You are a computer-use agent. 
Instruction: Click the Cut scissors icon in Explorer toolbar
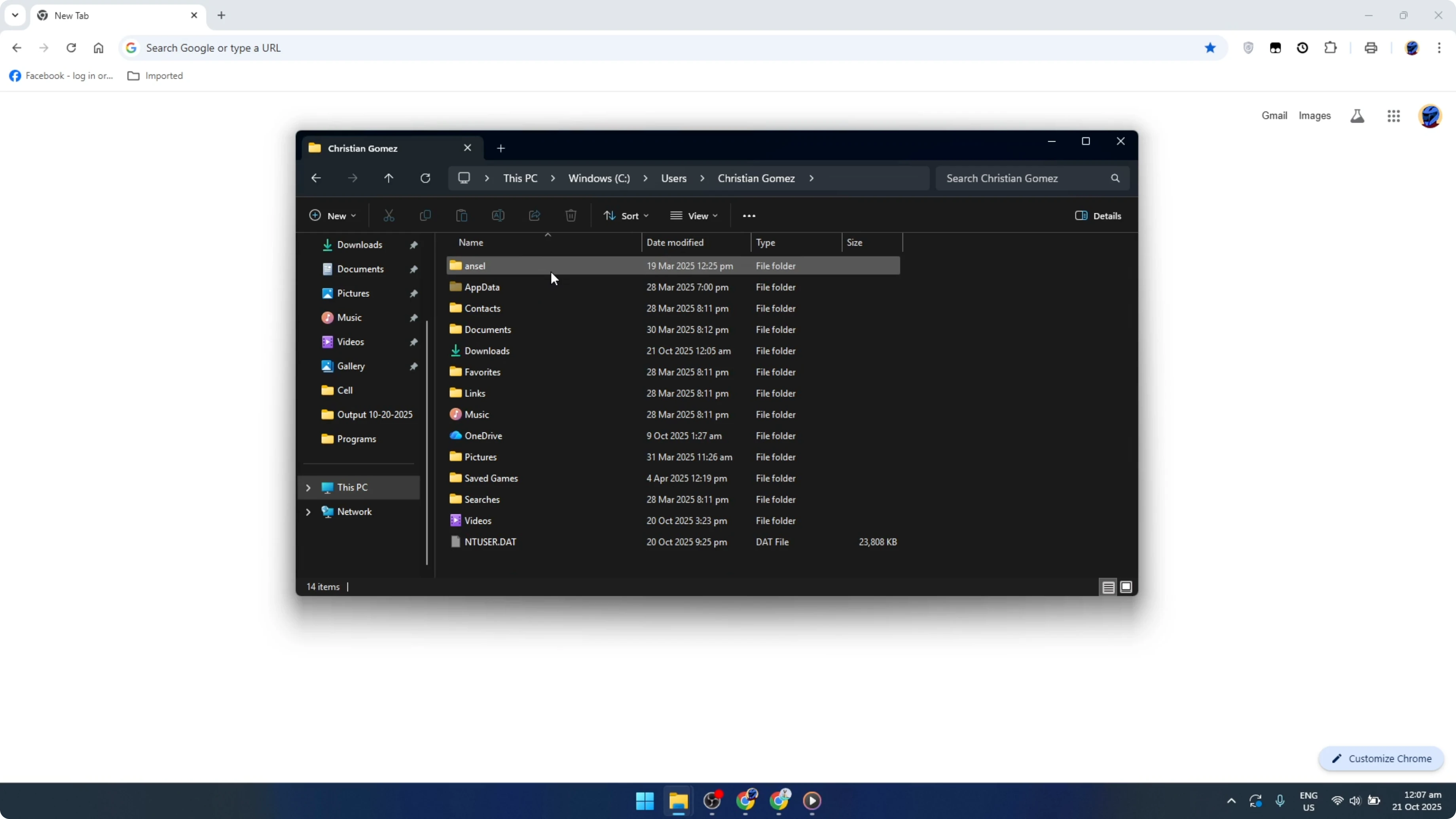pos(389,215)
